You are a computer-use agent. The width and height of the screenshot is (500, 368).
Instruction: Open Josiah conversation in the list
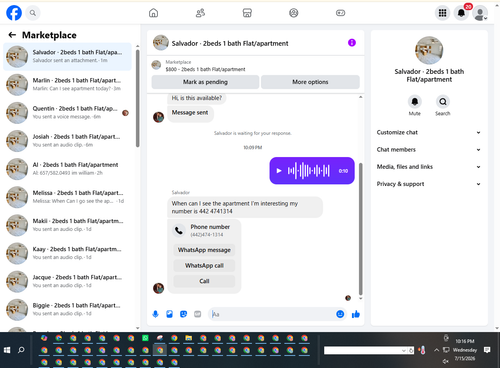tap(67, 141)
